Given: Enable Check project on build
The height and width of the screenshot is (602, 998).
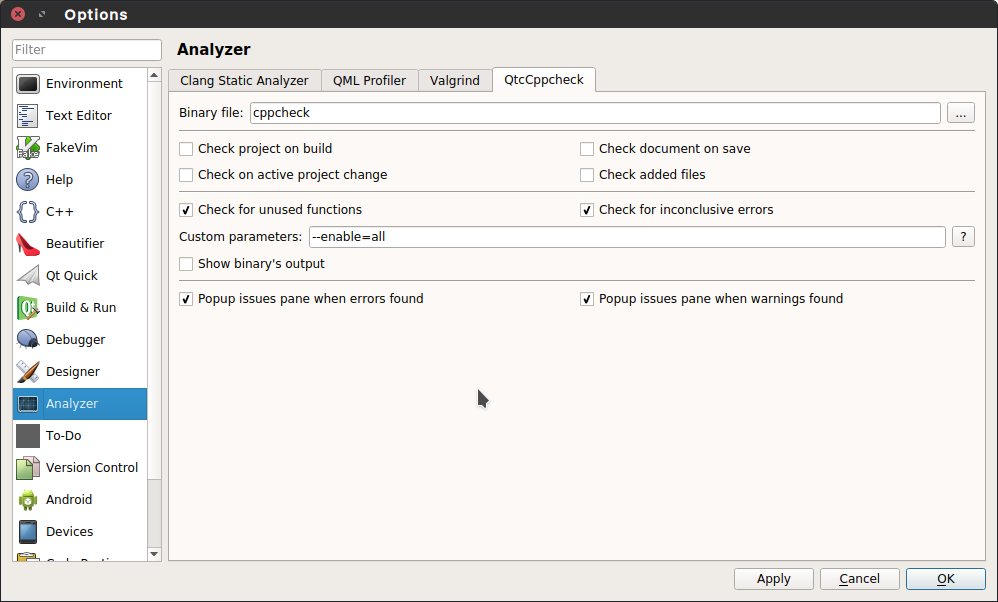Looking at the screenshot, I should tap(186, 149).
